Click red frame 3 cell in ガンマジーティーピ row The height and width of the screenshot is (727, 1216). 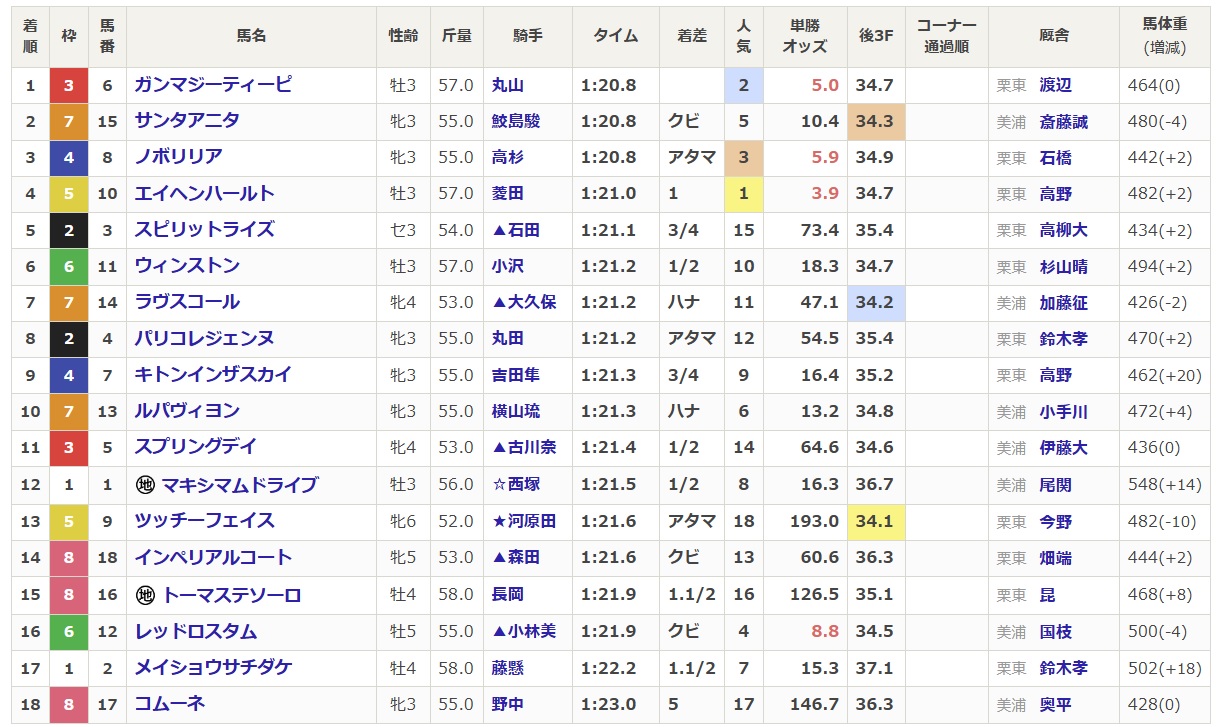(x=68, y=85)
